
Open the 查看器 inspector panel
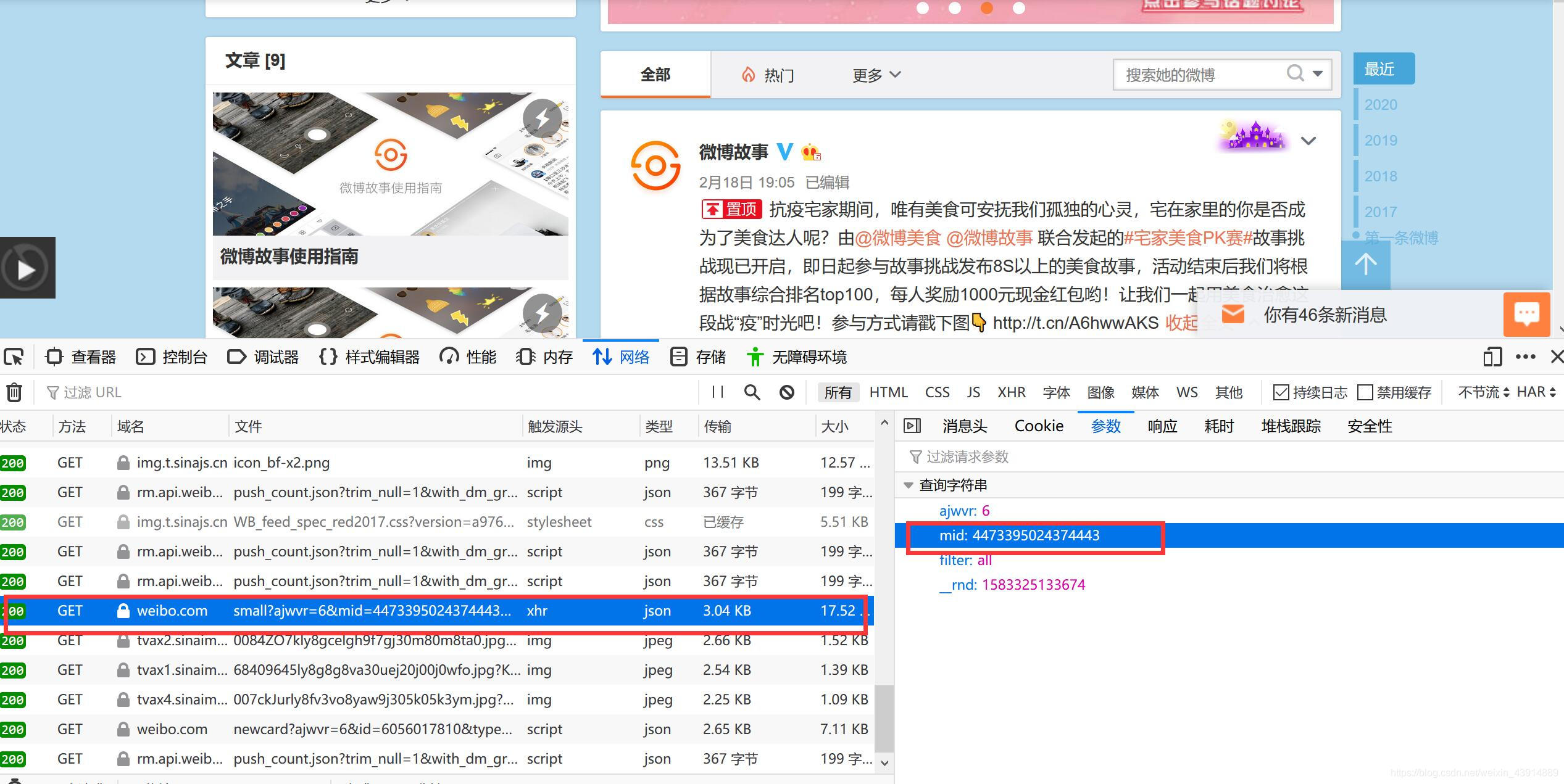[81, 357]
